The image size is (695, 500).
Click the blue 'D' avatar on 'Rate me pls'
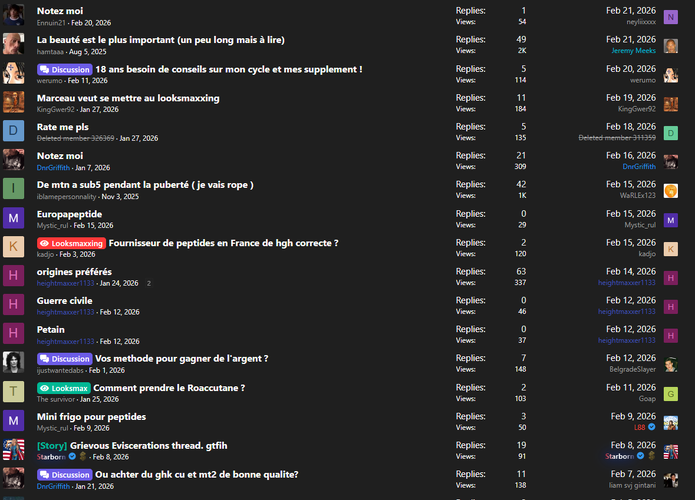[x=14, y=131]
